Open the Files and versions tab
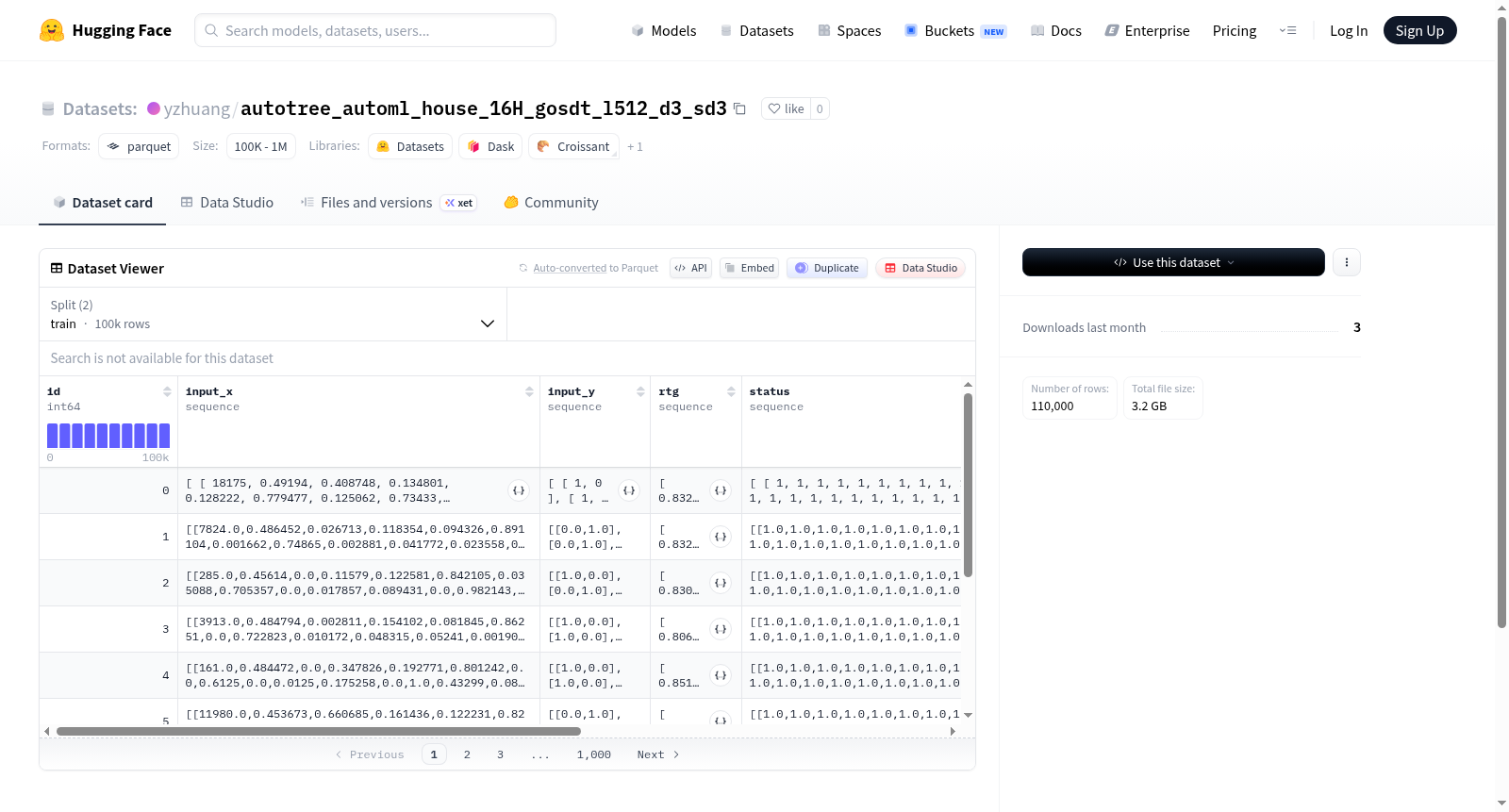 point(388,203)
